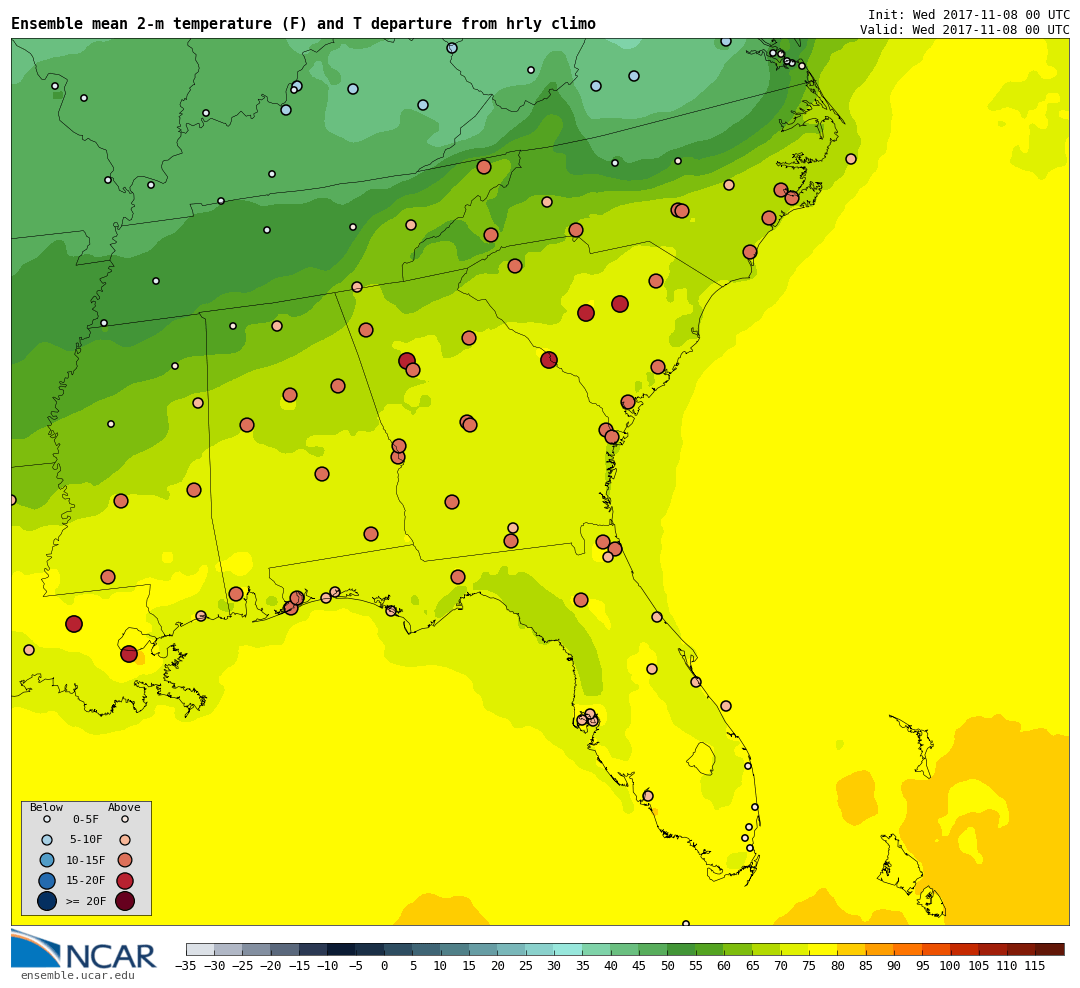Click the colorbar tick label "-35"
Image resolution: width=1080 pixels, height=988 pixels.
[x=186, y=966]
